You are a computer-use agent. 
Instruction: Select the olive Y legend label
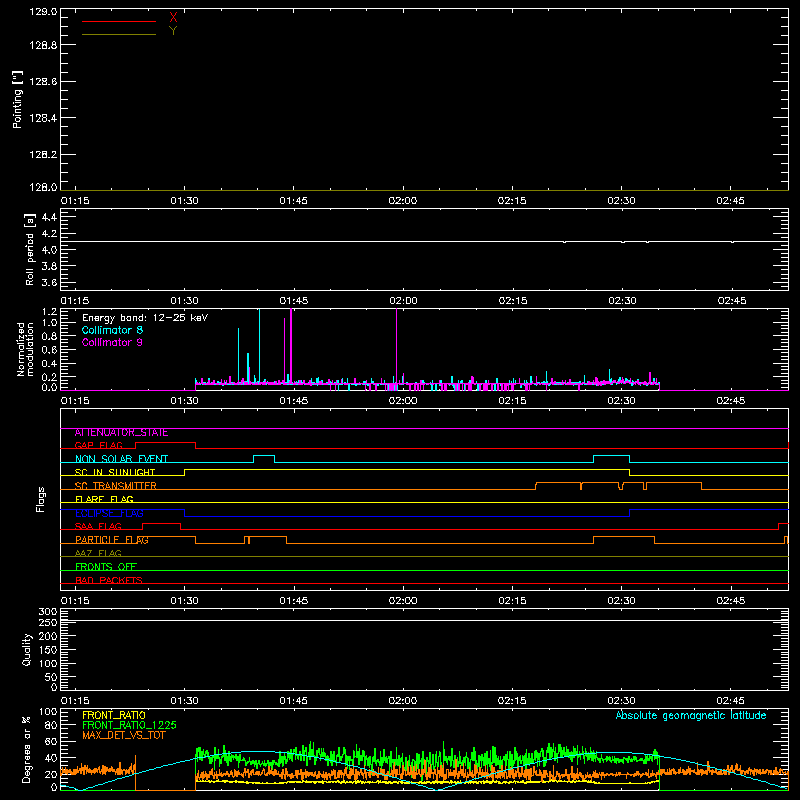(x=173, y=31)
